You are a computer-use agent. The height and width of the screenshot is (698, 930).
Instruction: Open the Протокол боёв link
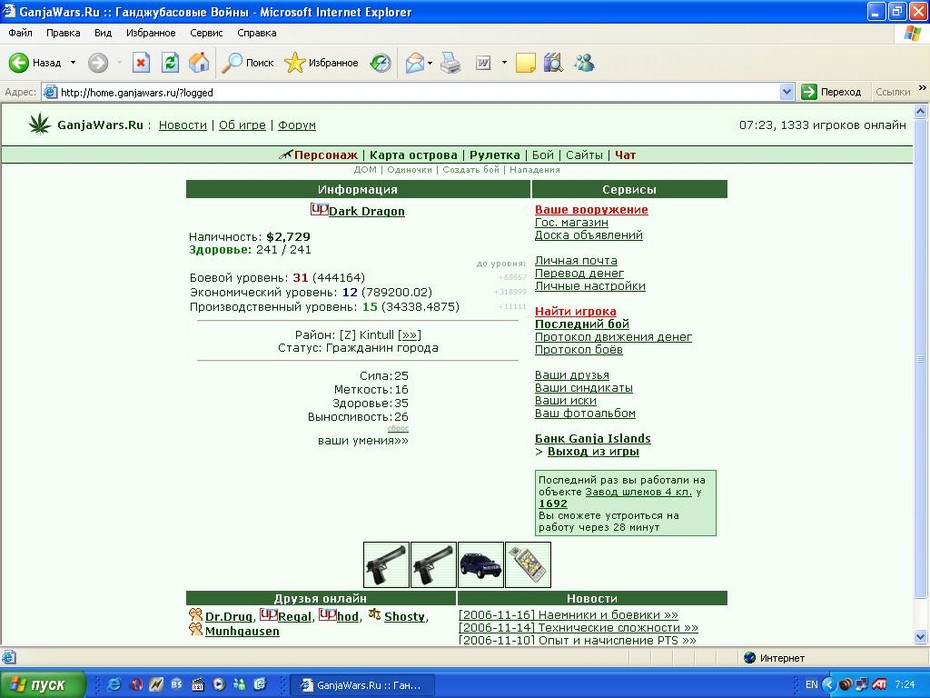click(578, 349)
